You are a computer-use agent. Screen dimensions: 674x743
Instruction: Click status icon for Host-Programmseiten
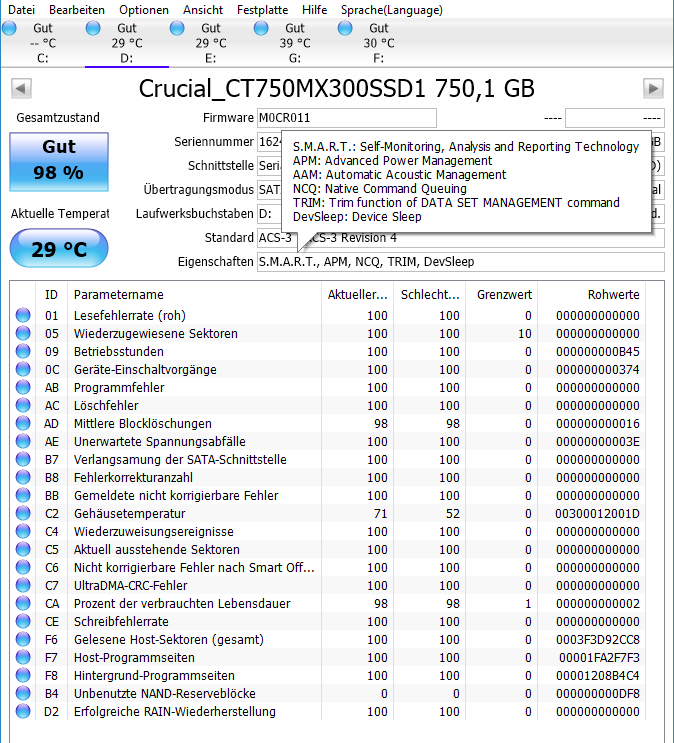click(x=23, y=657)
